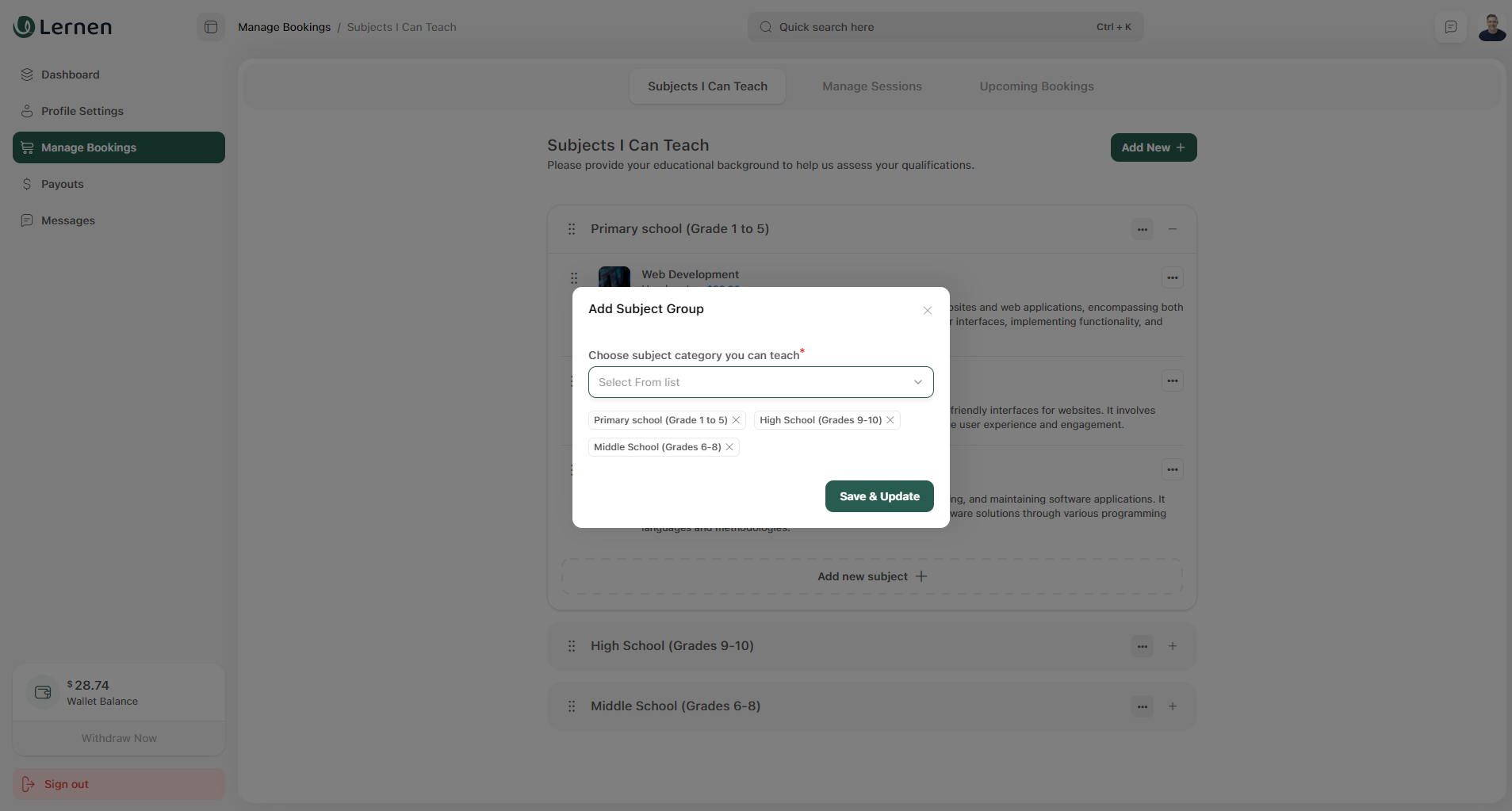Open the chat messages icon in header
This screenshot has height=811, width=1512.
pyautogui.click(x=1450, y=27)
